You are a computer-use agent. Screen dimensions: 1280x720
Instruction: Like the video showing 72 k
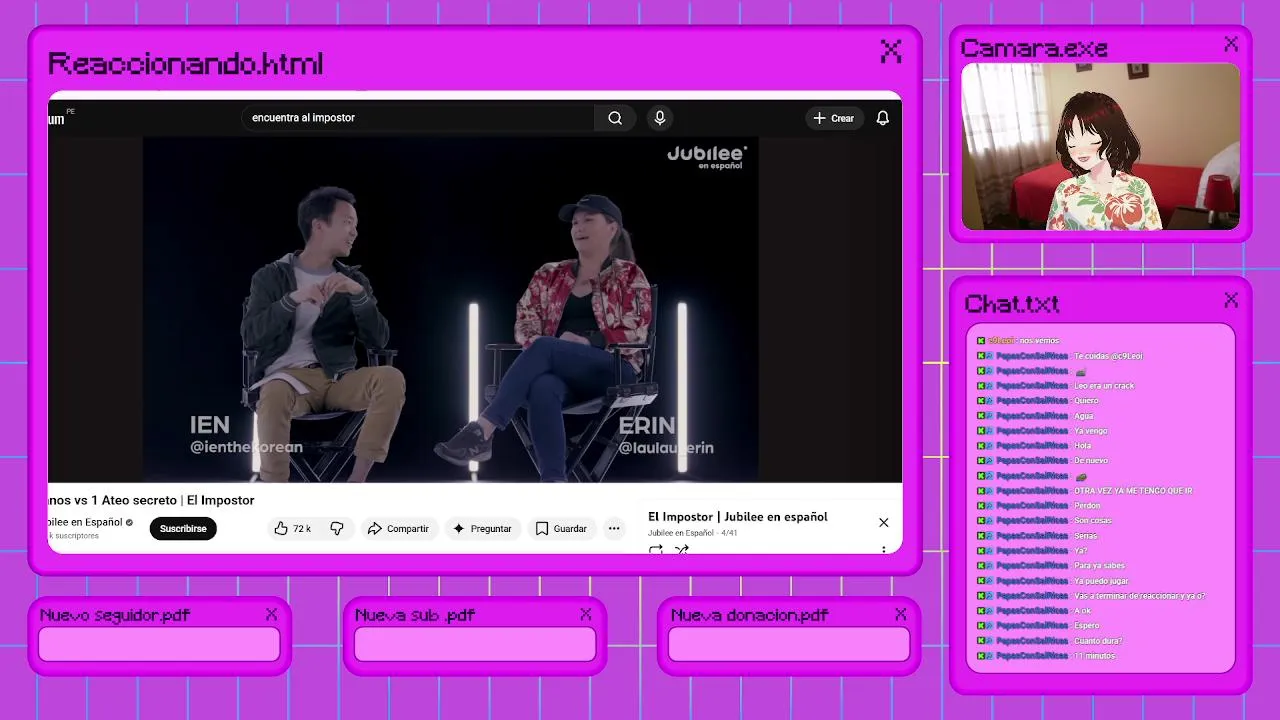coord(293,528)
